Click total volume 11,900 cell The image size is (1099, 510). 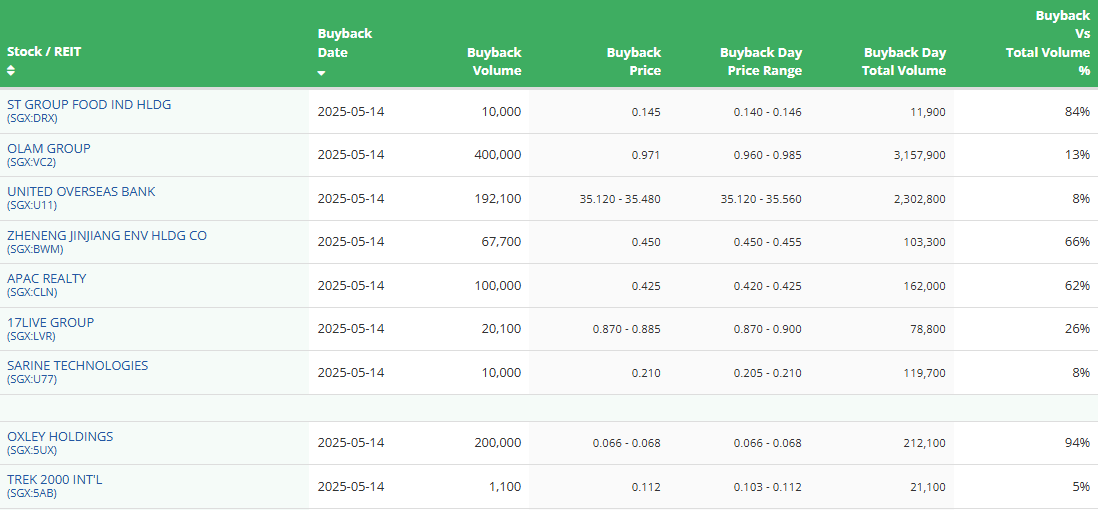click(929, 112)
